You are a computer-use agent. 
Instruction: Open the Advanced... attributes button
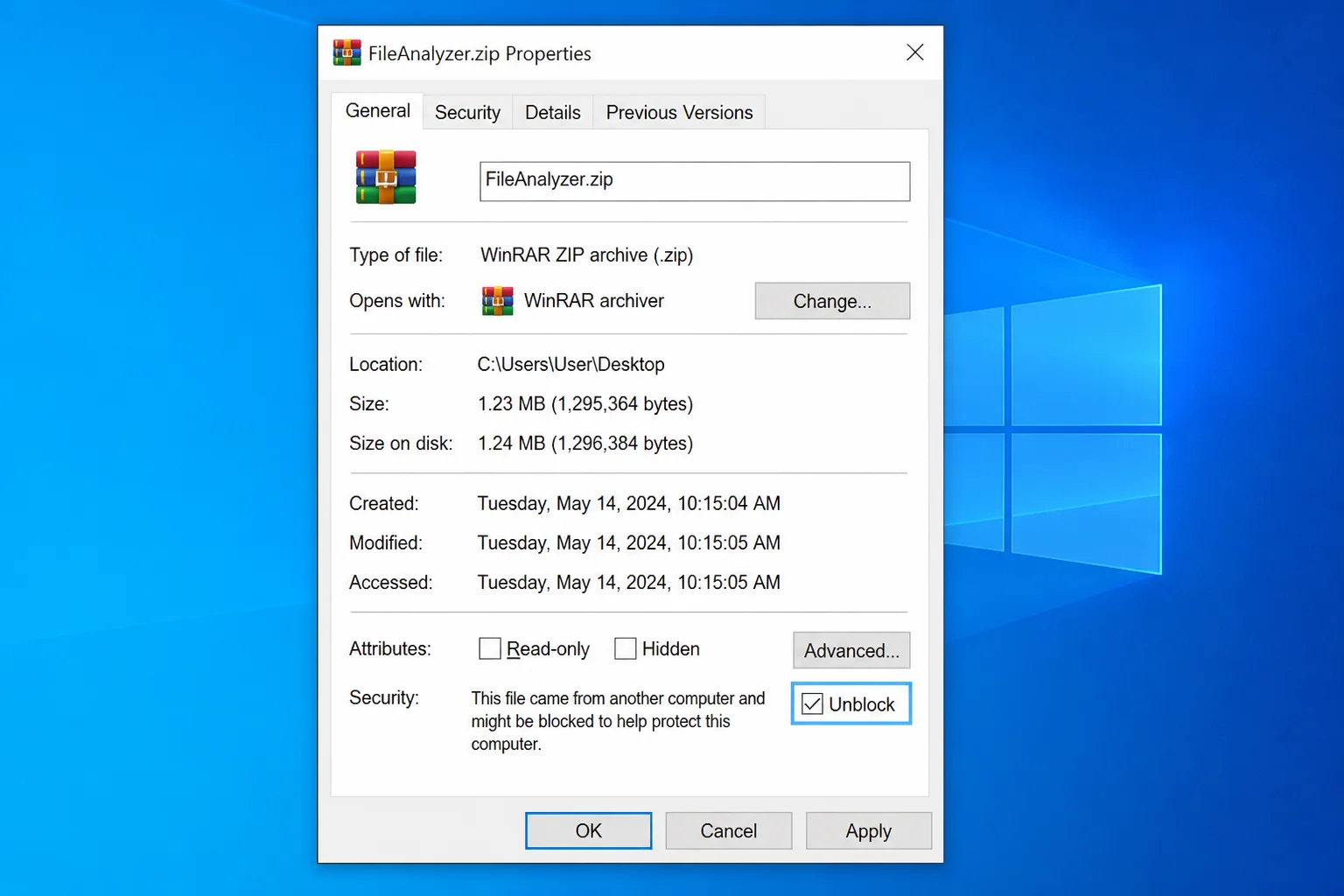851,650
